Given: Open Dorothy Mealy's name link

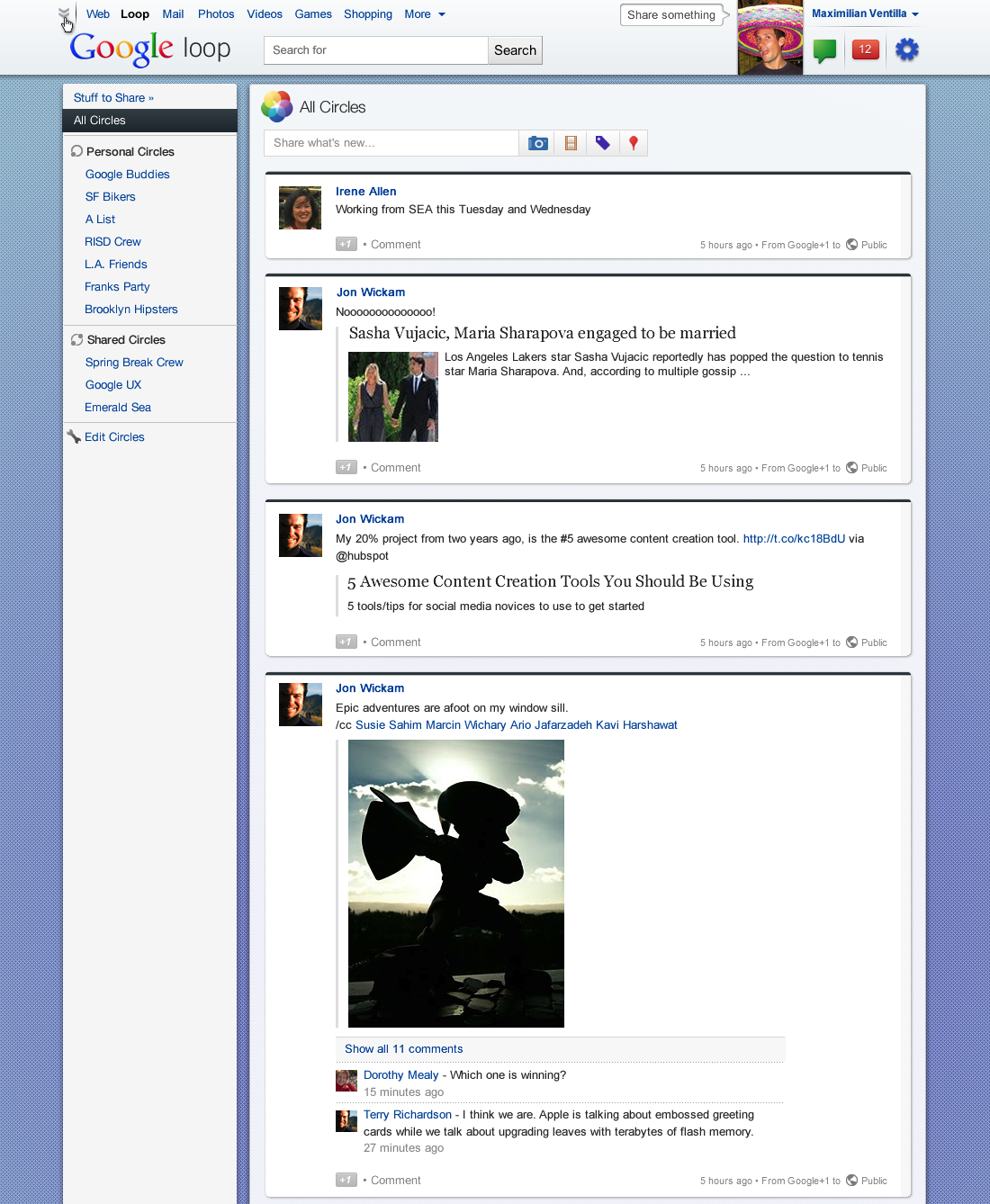Looking at the screenshot, I should point(400,1075).
